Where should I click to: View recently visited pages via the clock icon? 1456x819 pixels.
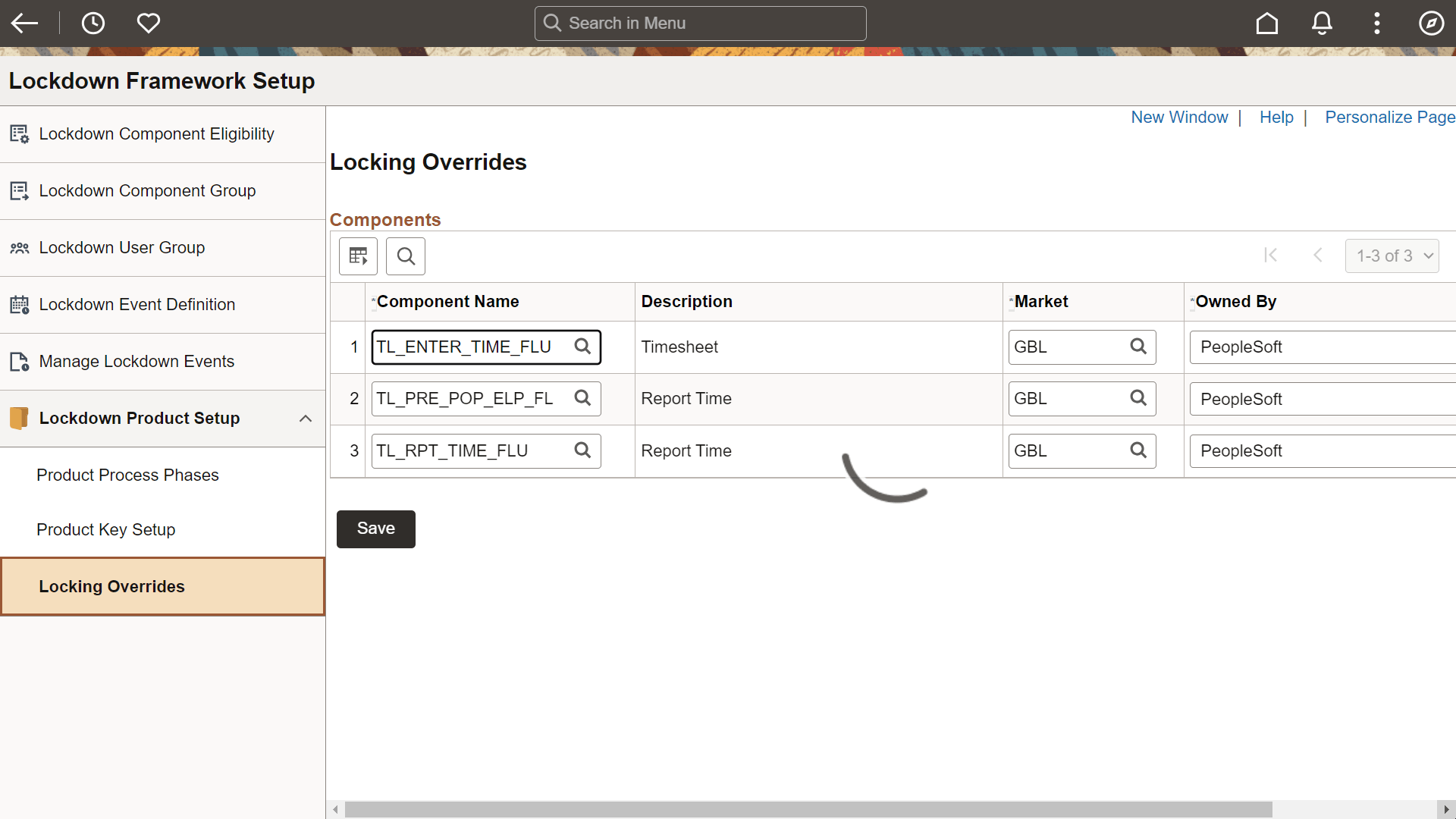[x=93, y=23]
